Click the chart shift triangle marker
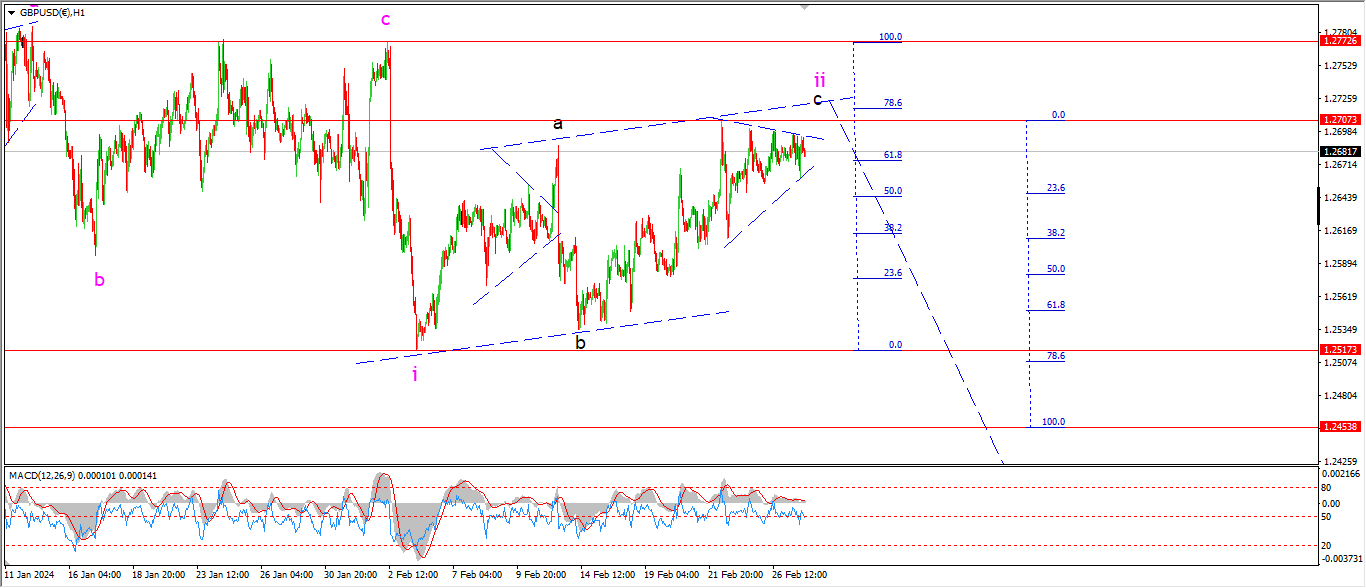Image resolution: width=1366 pixels, height=588 pixels. (803, 7)
